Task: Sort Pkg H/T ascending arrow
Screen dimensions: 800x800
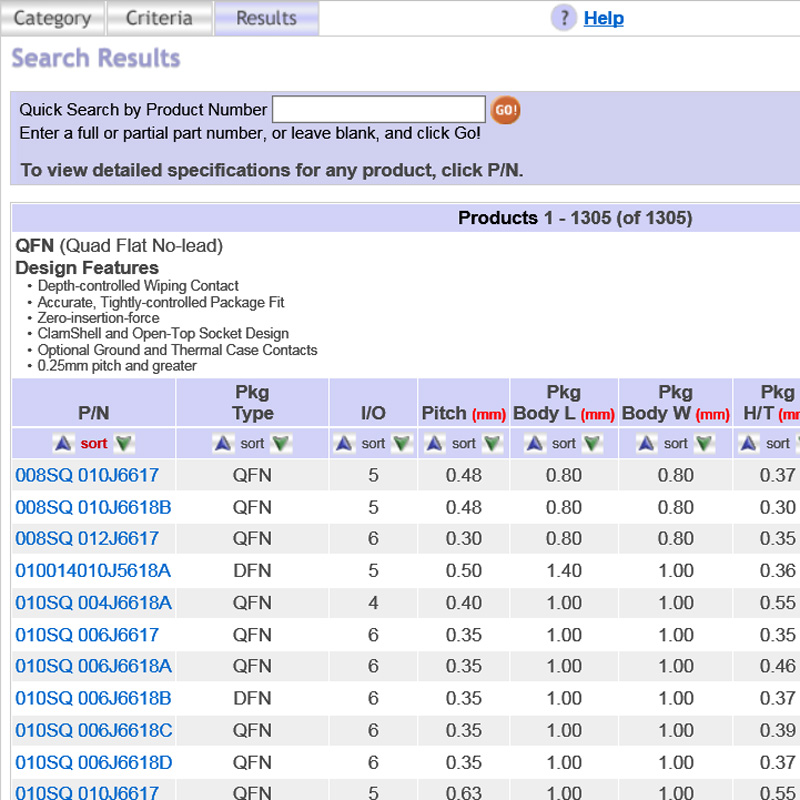Action: [748, 443]
